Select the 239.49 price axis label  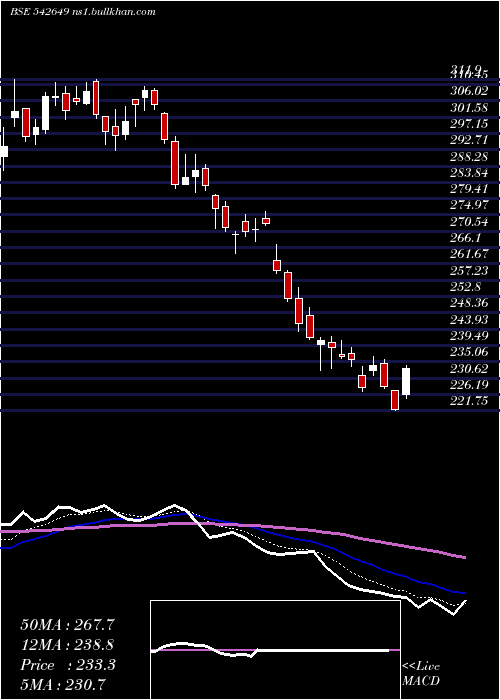[468, 336]
